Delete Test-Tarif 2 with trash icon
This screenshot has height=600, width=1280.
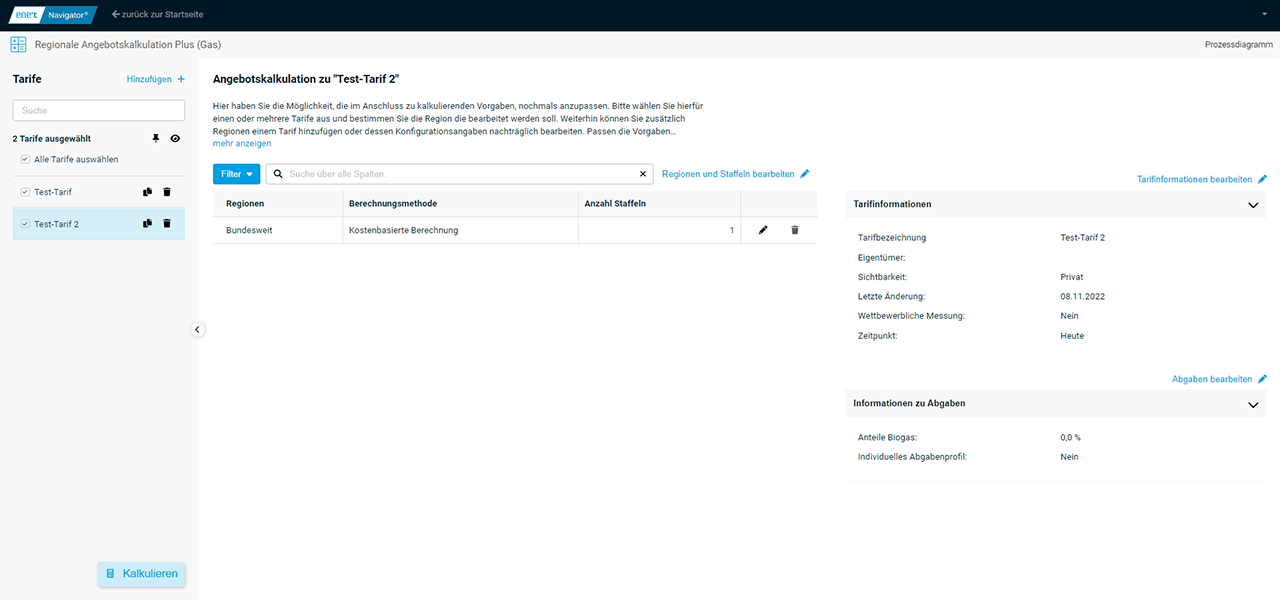[167, 224]
